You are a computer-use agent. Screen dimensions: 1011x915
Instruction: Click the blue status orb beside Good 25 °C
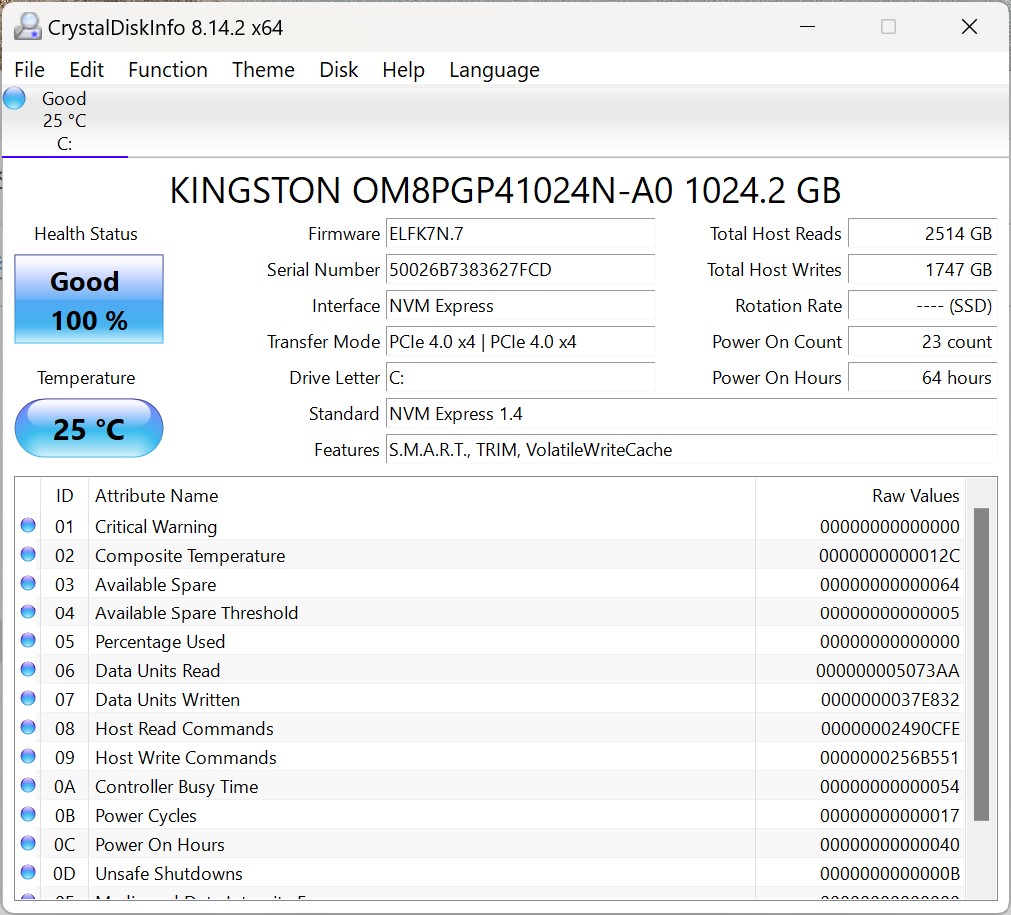click(x=14, y=99)
